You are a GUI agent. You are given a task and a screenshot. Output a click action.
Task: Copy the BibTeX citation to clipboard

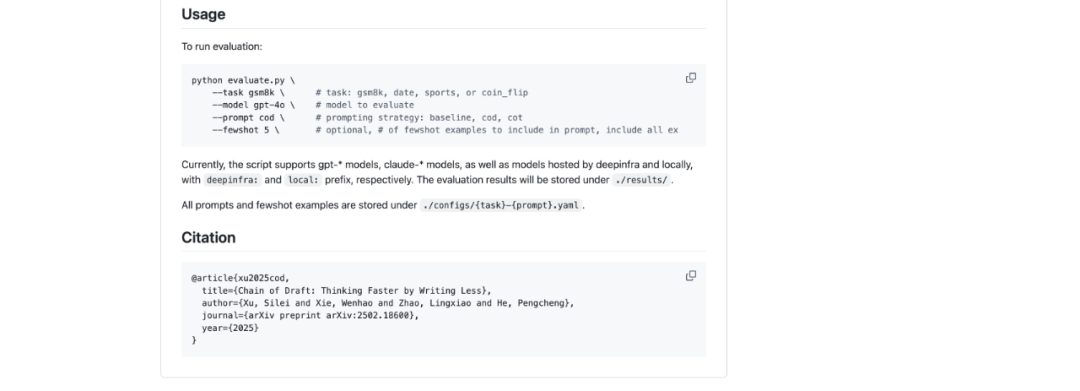(691, 275)
